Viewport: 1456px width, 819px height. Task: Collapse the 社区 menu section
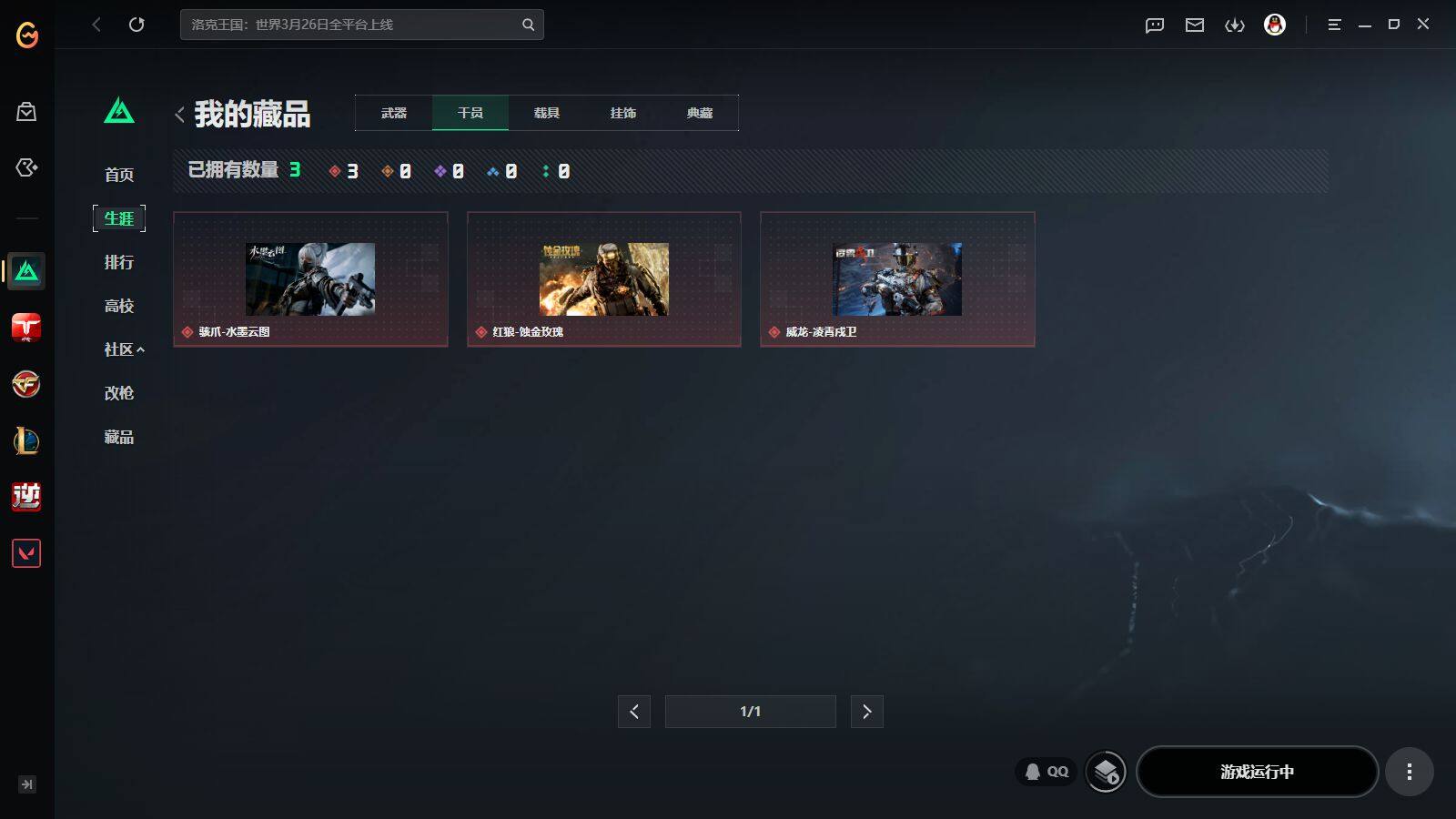click(124, 349)
